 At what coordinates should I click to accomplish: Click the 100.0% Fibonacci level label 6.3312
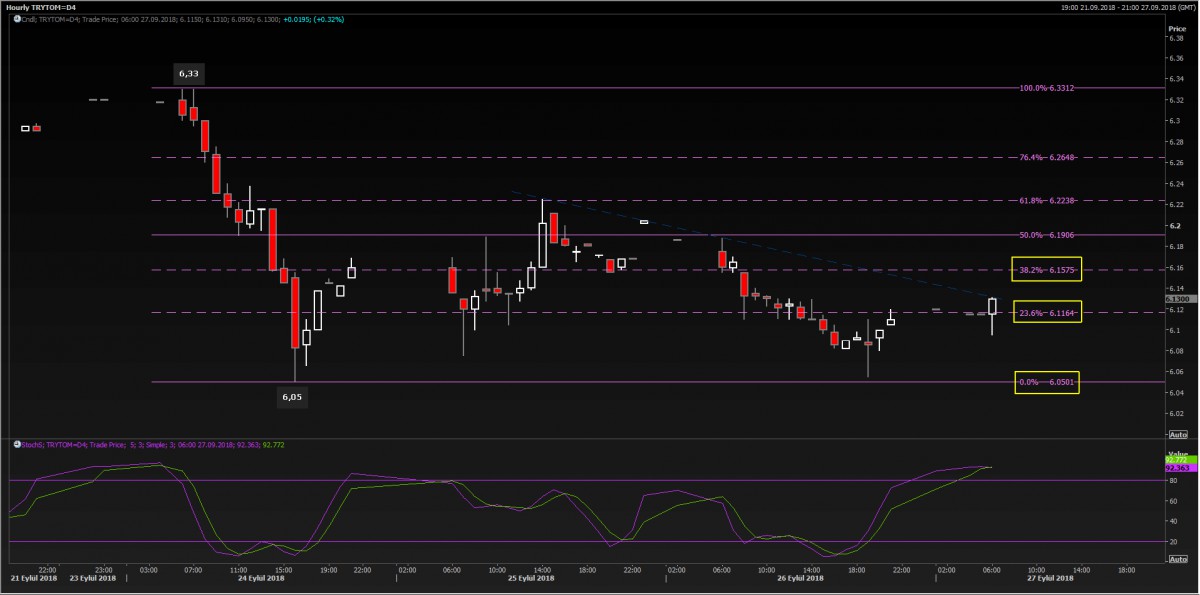(x=1046, y=88)
